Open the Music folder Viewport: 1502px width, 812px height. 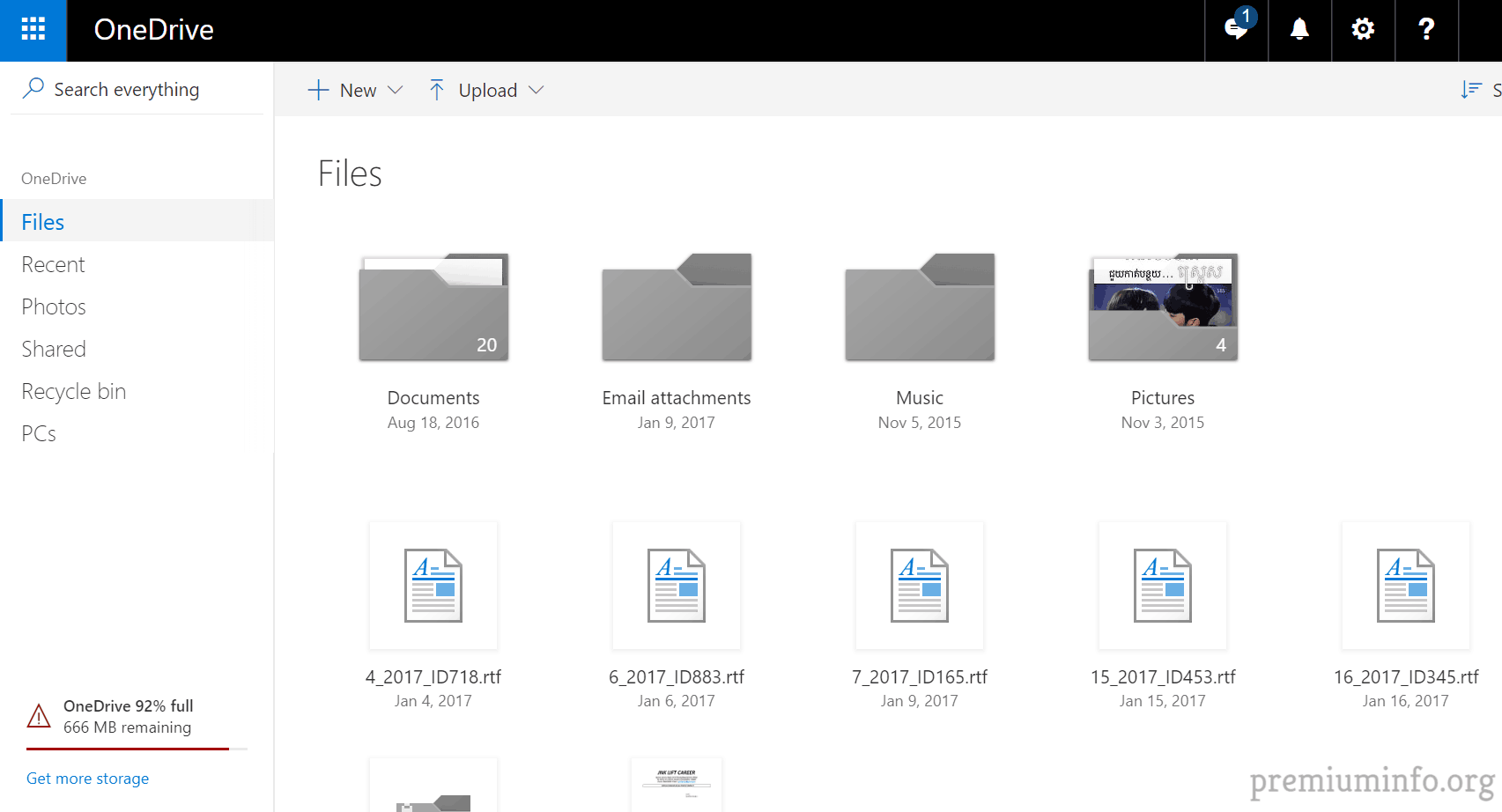[x=920, y=307]
